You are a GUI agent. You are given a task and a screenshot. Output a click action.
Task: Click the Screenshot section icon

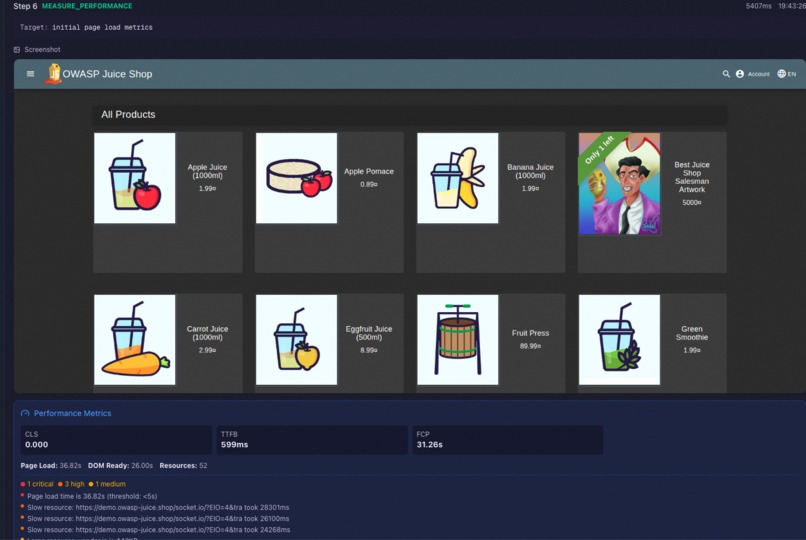pyautogui.click(x=17, y=50)
